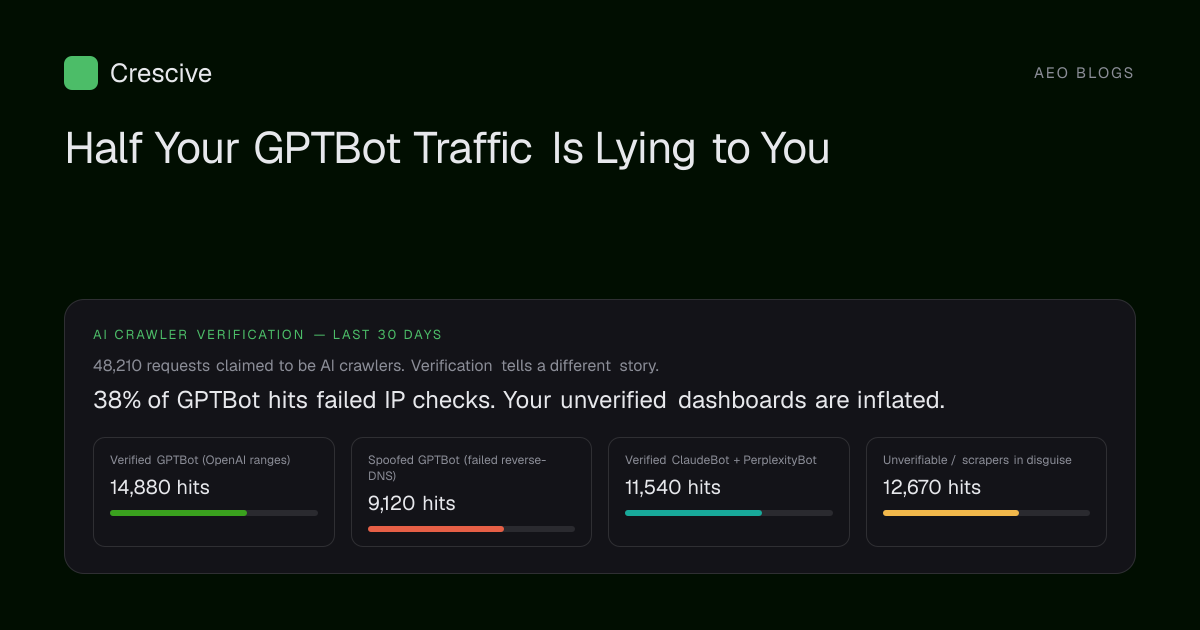This screenshot has width=1200, height=630.
Task: Open the Verified ClaudeBot + PerplexityBot card
Action: [729, 492]
